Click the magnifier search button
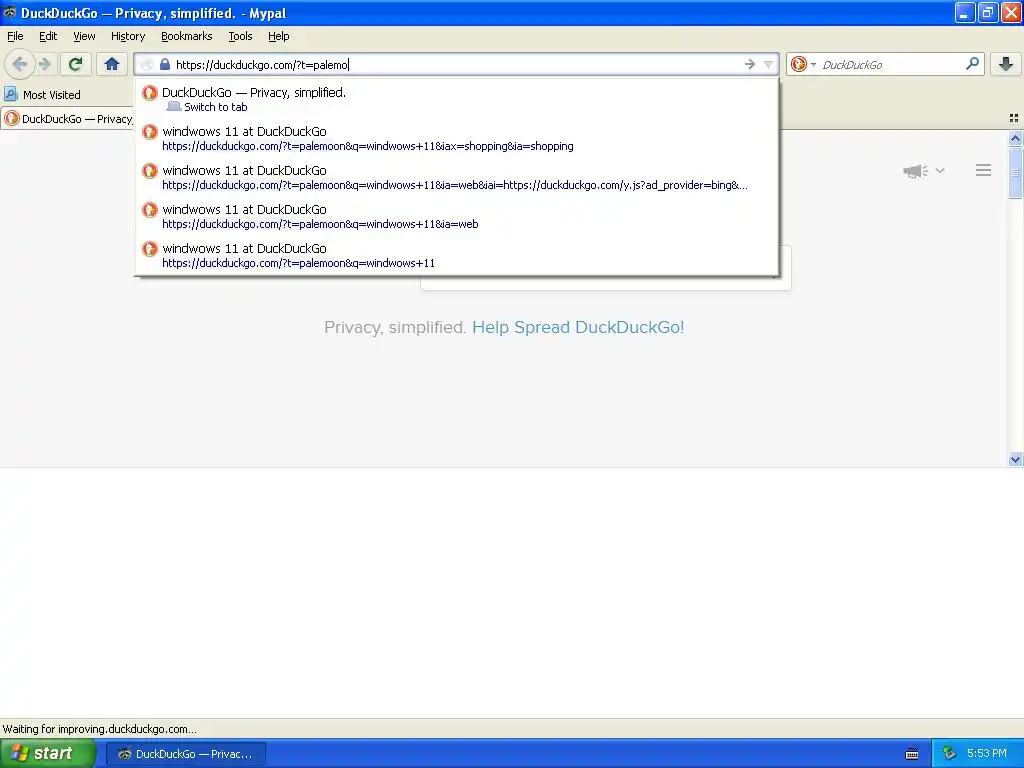The width and height of the screenshot is (1024, 768). click(x=972, y=63)
